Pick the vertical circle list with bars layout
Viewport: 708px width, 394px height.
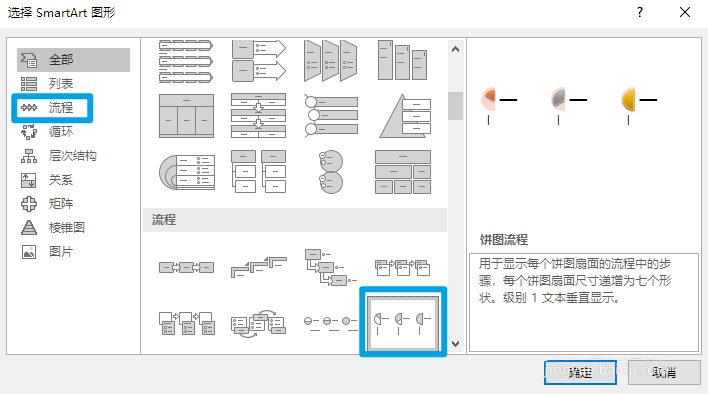[x=331, y=116]
